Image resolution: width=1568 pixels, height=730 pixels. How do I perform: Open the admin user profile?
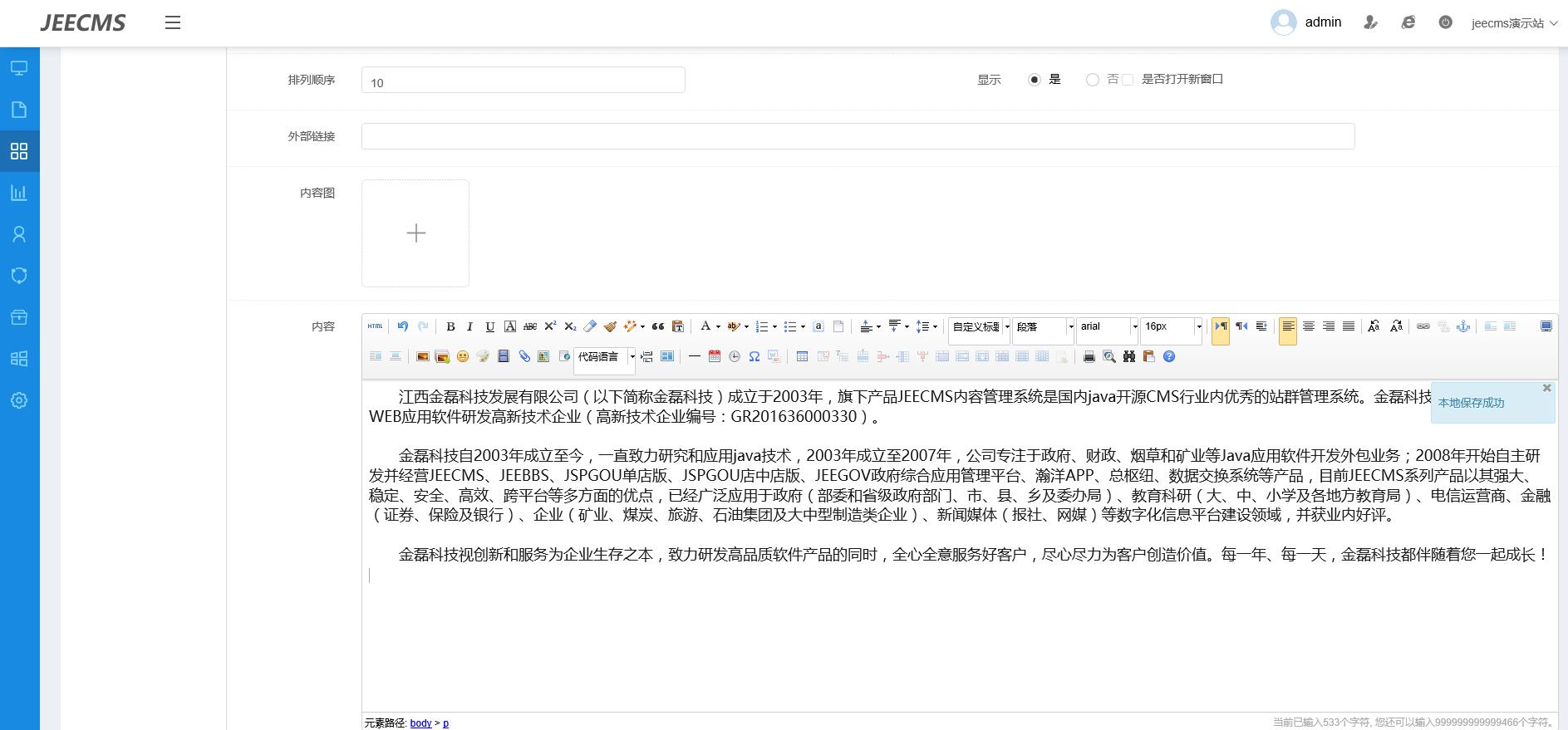(x=1306, y=22)
